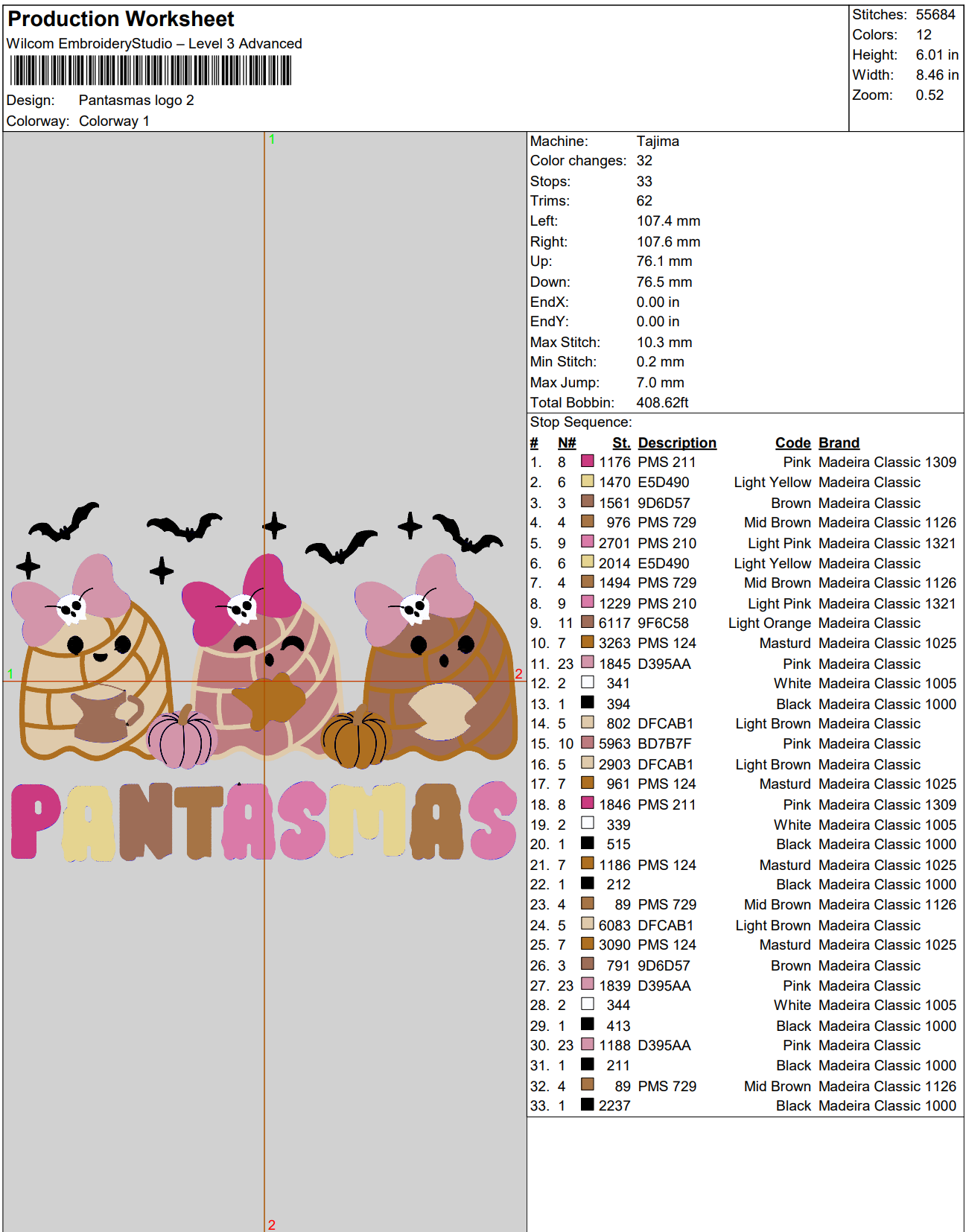The height and width of the screenshot is (1232, 966).
Task: Select the white swatch in stop 12
Action: [588, 682]
